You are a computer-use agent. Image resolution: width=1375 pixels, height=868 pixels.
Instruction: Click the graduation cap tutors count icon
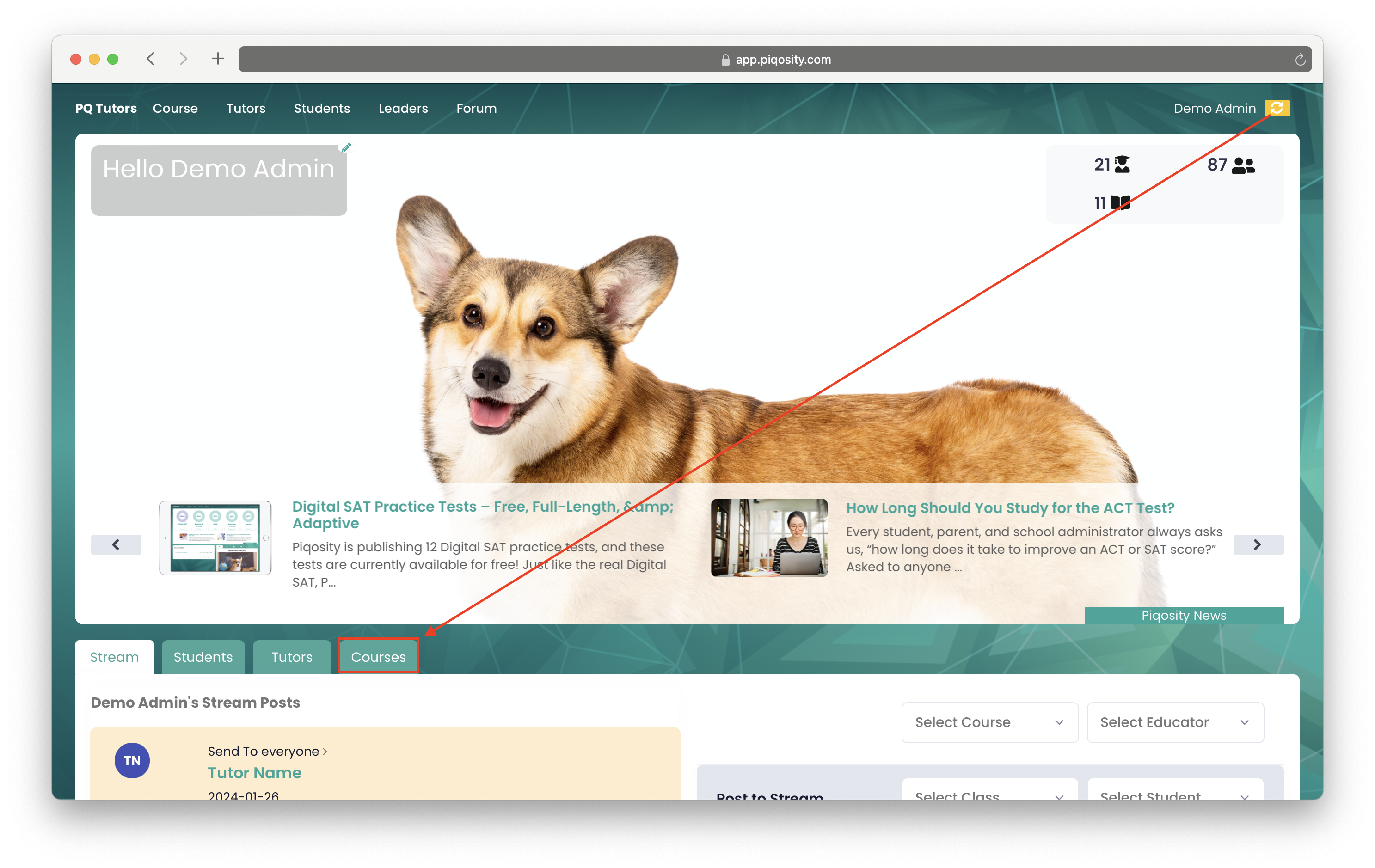tap(1122, 165)
